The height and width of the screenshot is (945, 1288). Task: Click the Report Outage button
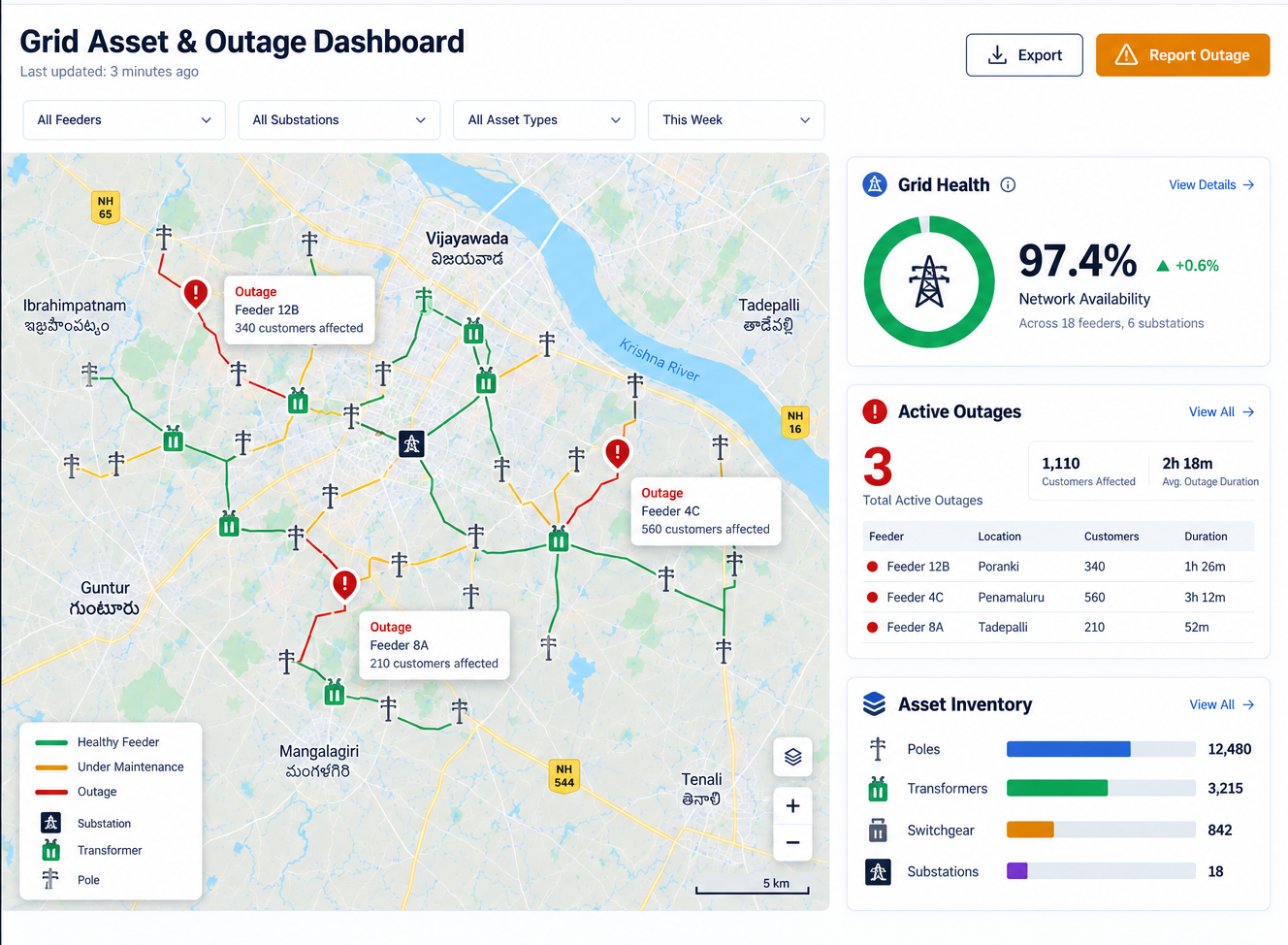click(1182, 55)
